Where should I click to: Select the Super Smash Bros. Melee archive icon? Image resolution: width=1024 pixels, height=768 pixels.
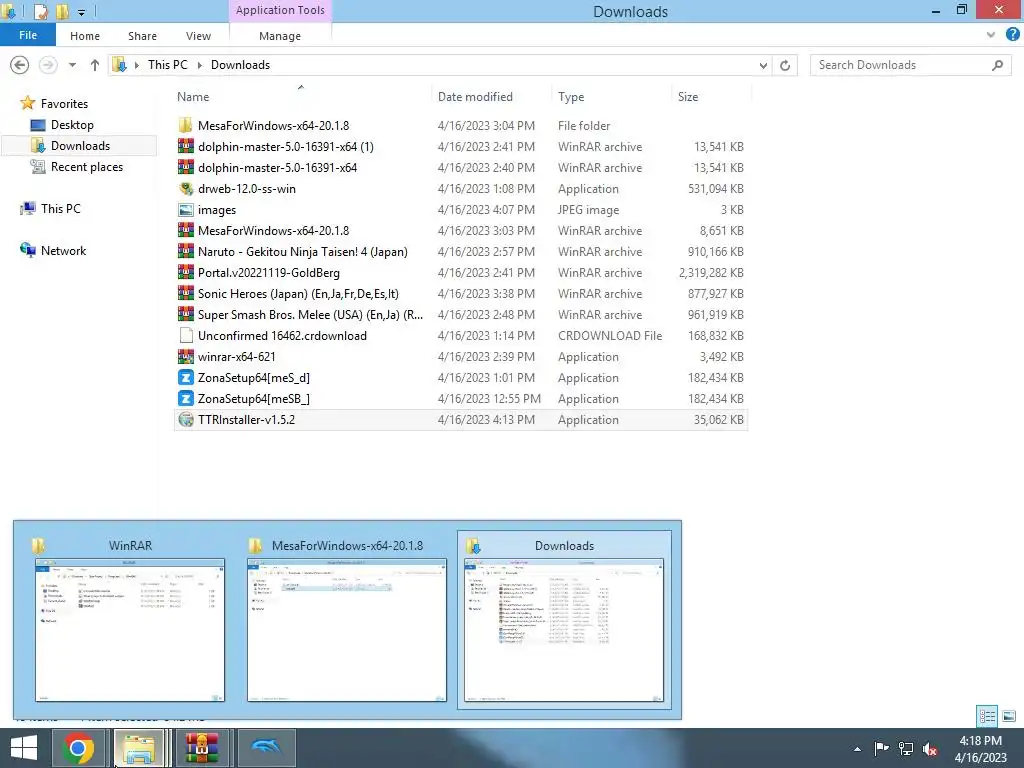pyautogui.click(x=186, y=314)
